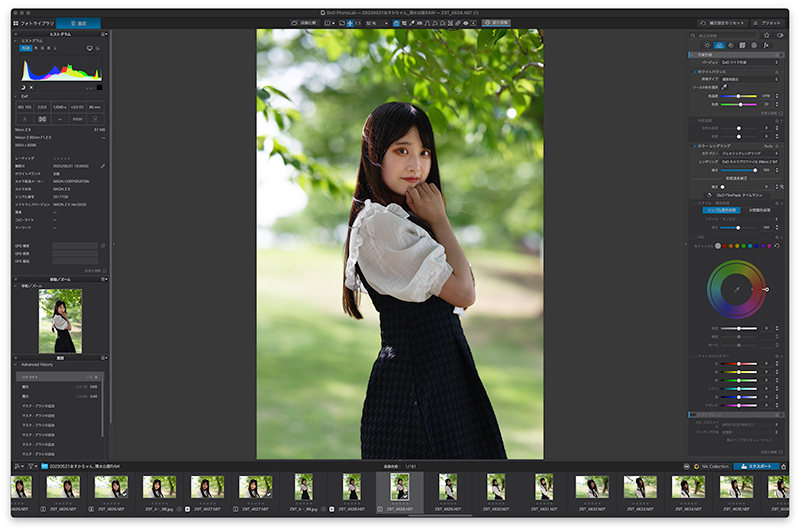
Task: Open working color space version dropdown
Action: point(749,62)
